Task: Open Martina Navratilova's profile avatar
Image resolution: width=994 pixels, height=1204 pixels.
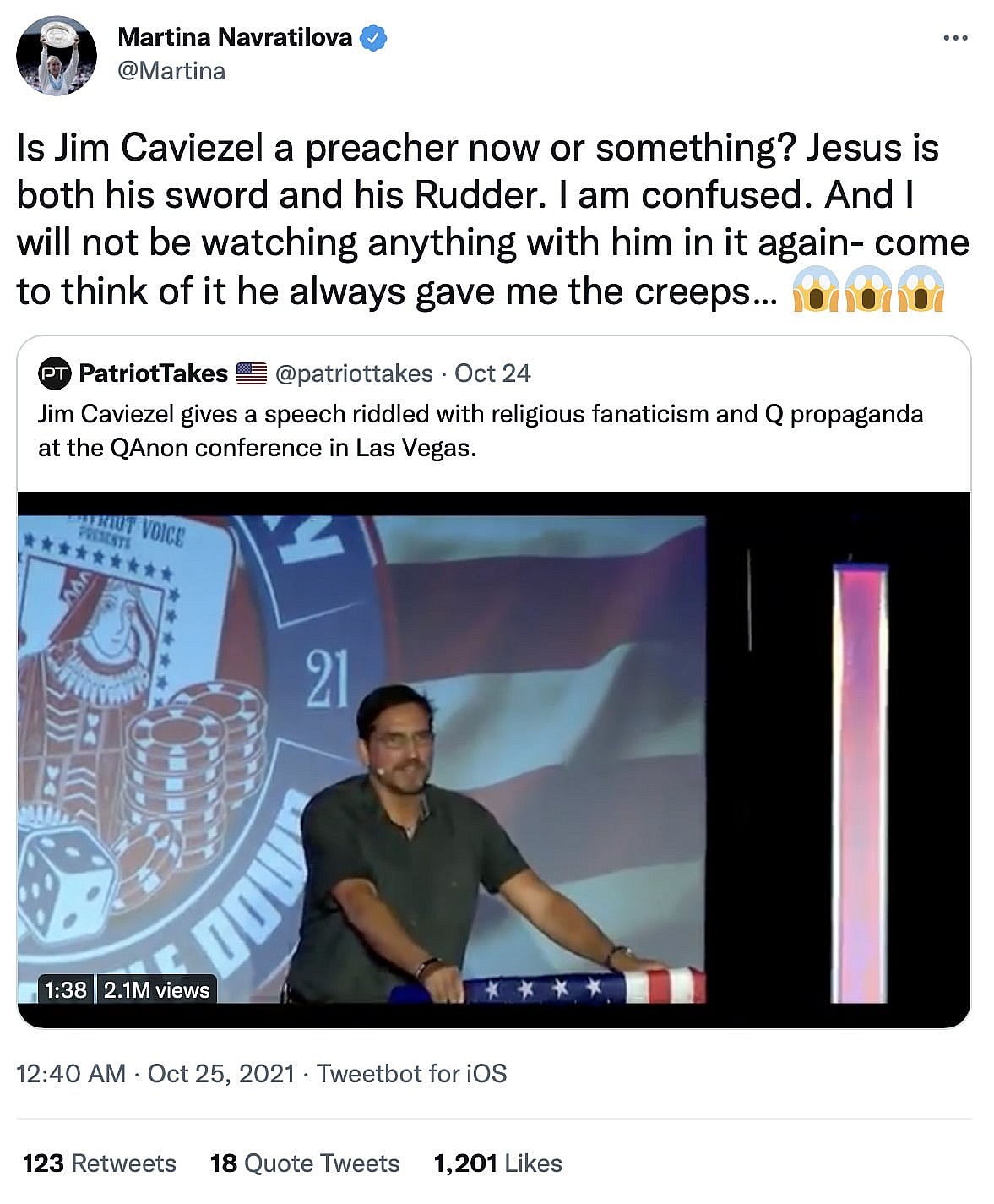Action: (57, 55)
